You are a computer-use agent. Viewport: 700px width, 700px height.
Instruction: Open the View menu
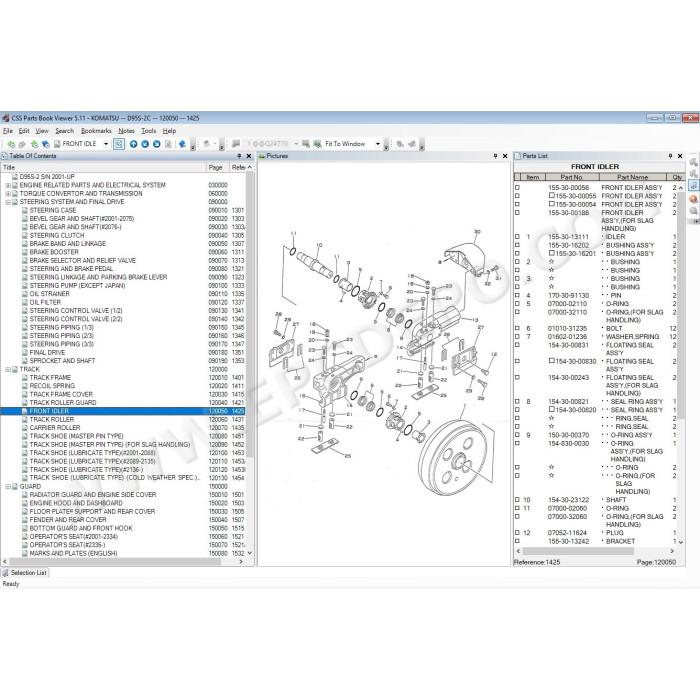pos(42,131)
